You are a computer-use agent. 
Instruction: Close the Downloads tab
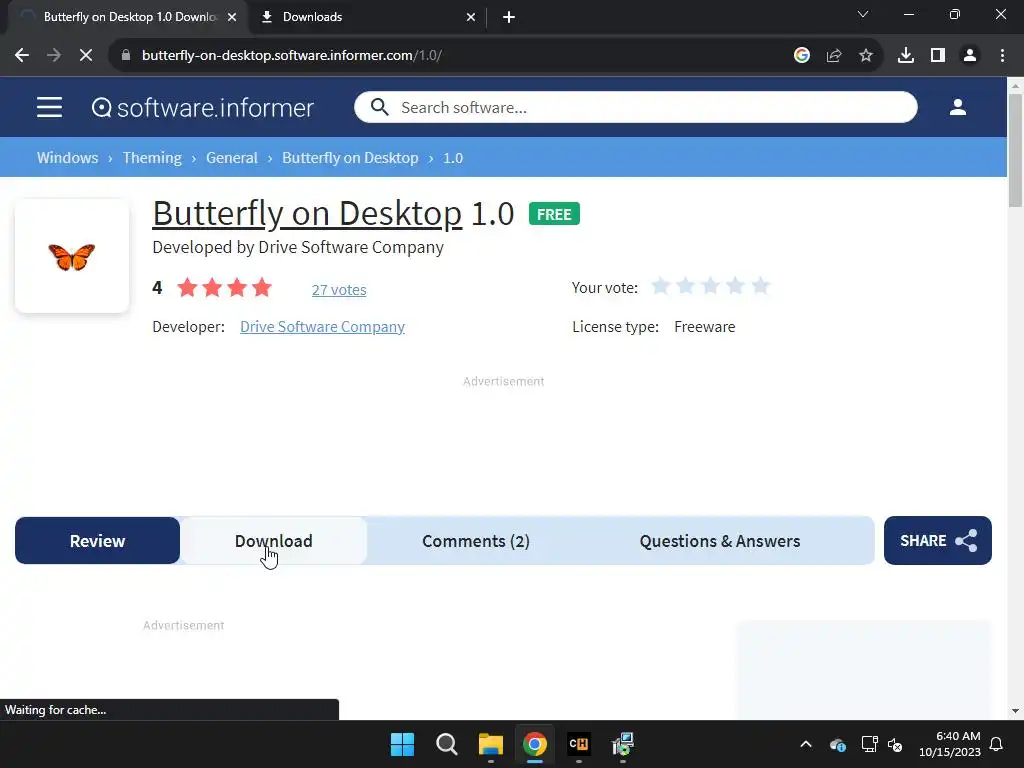[x=471, y=17]
